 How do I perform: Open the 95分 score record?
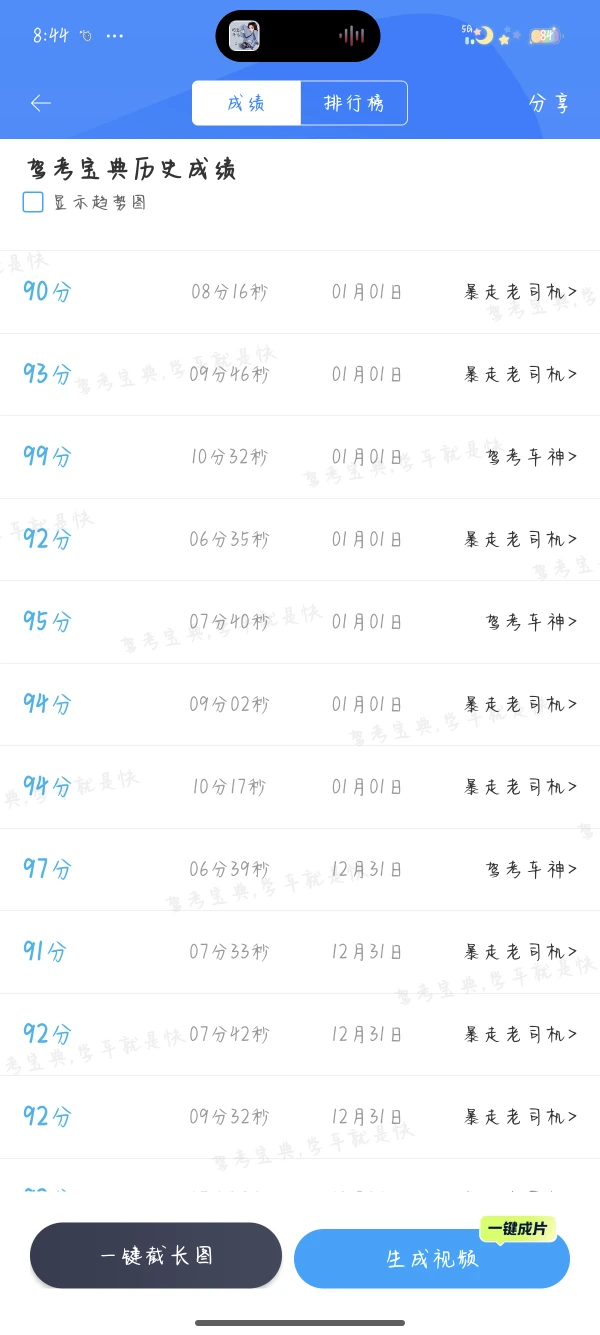click(x=300, y=622)
